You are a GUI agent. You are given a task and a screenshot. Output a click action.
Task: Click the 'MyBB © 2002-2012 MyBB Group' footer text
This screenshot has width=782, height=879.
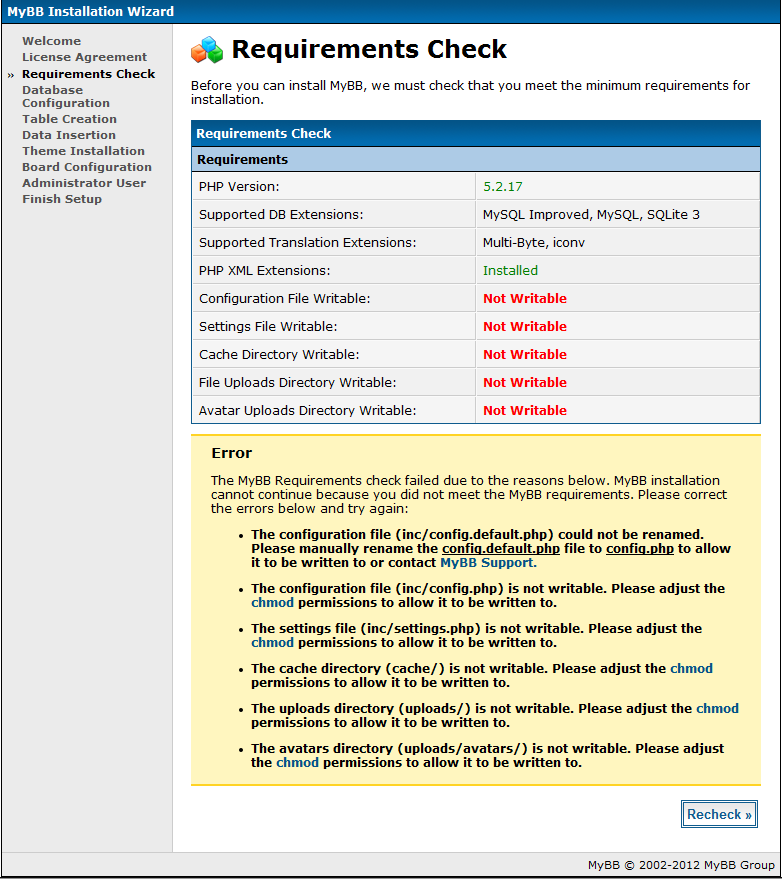[681, 865]
